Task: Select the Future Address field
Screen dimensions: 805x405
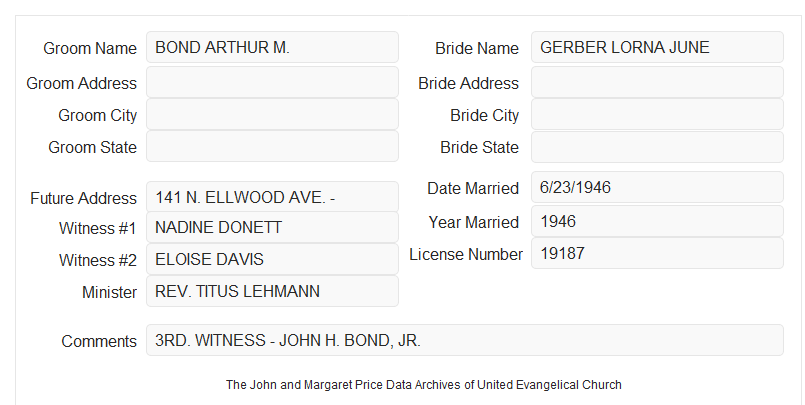Action: [272, 197]
